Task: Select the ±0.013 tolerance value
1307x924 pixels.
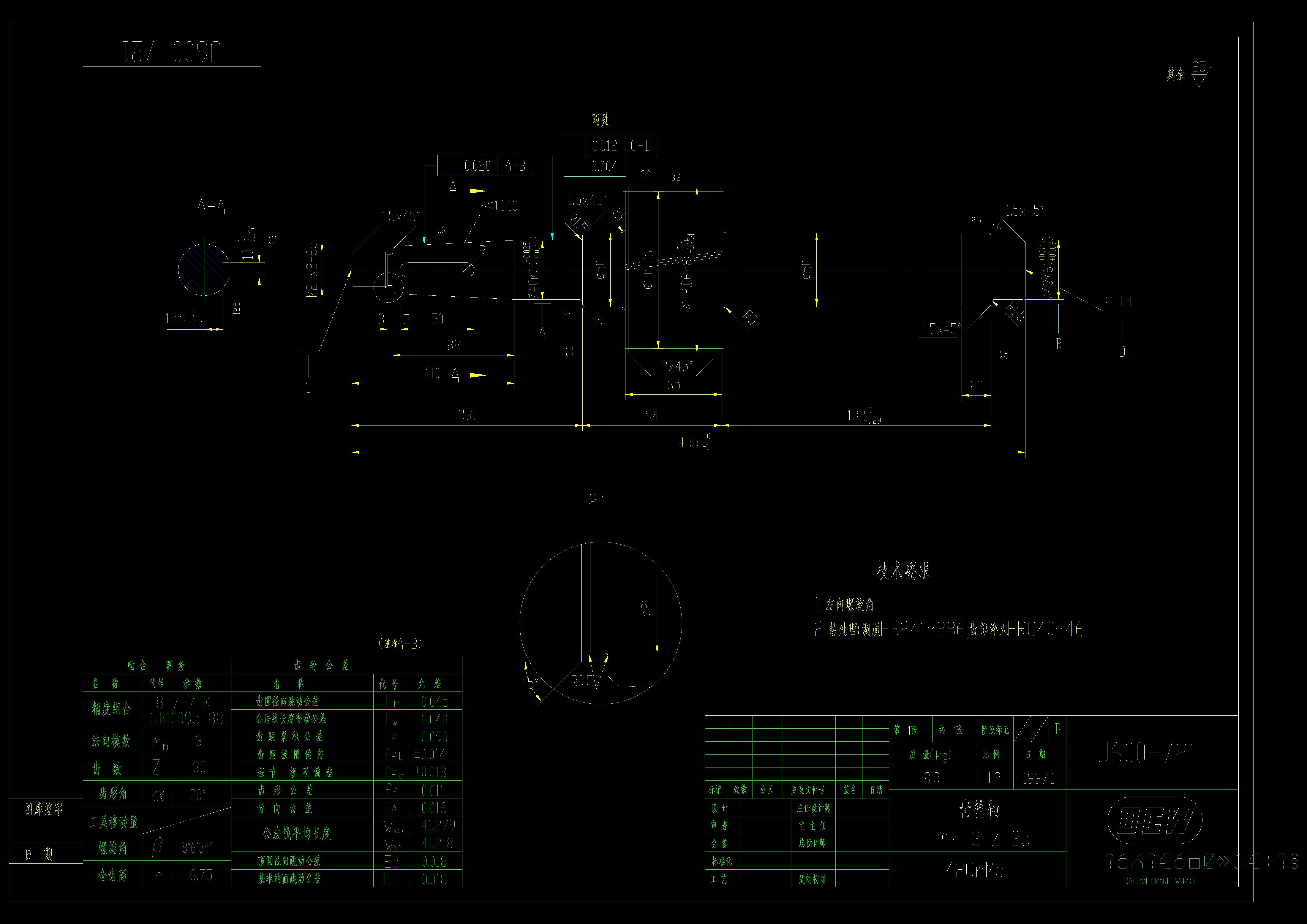Action: tap(430, 772)
